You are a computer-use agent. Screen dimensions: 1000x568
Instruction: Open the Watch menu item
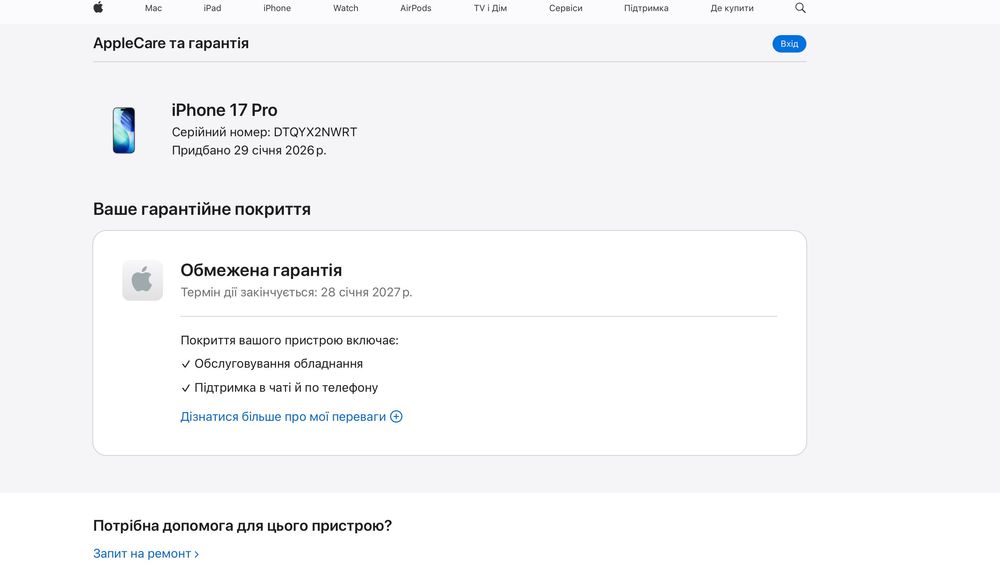(346, 8)
